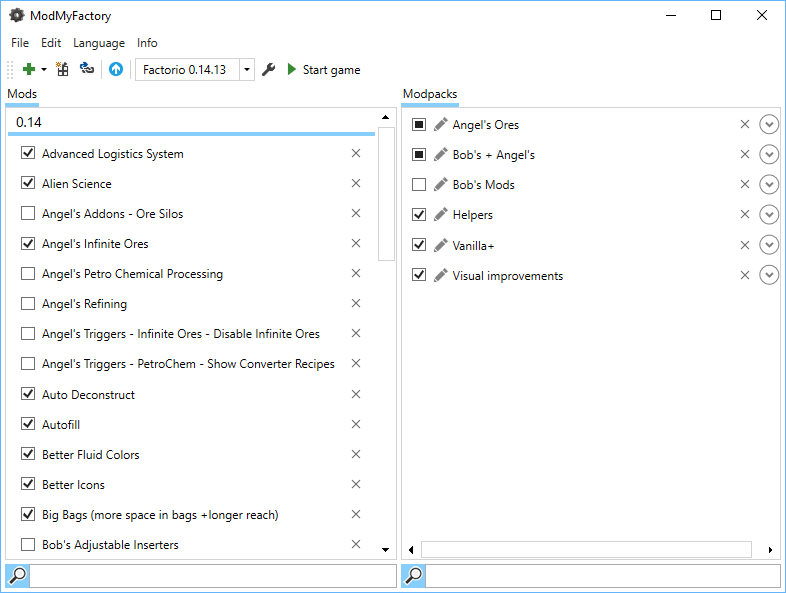Click the pencil icon for Vanilla+
The height and width of the screenshot is (593, 786).
(x=441, y=245)
